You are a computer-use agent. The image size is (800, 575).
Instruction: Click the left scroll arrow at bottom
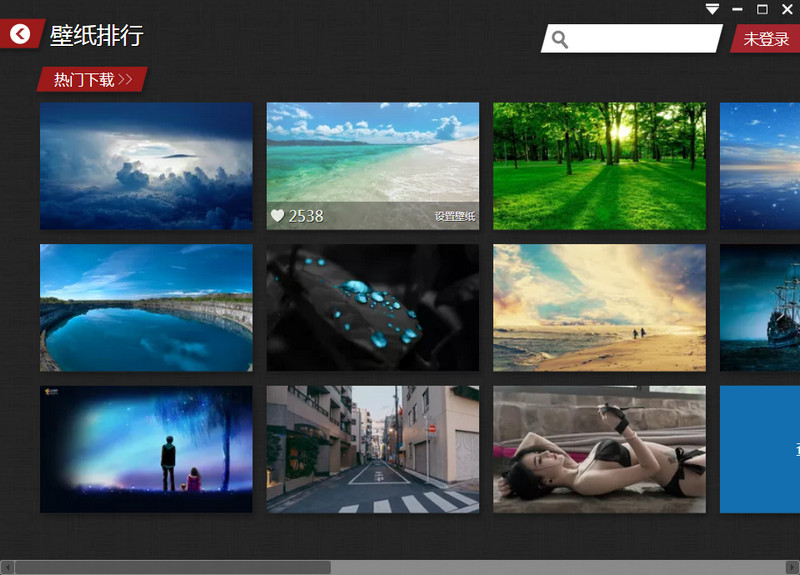click(x=7, y=567)
